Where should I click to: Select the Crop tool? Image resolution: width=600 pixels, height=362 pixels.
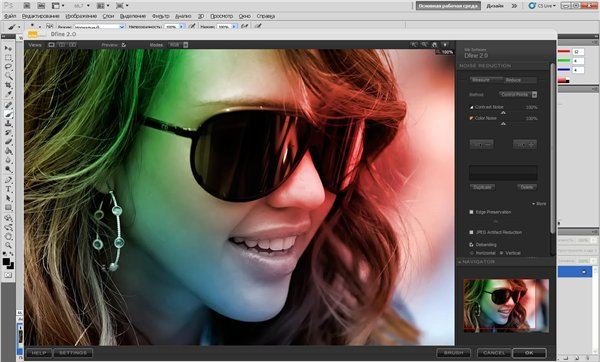pos(8,85)
